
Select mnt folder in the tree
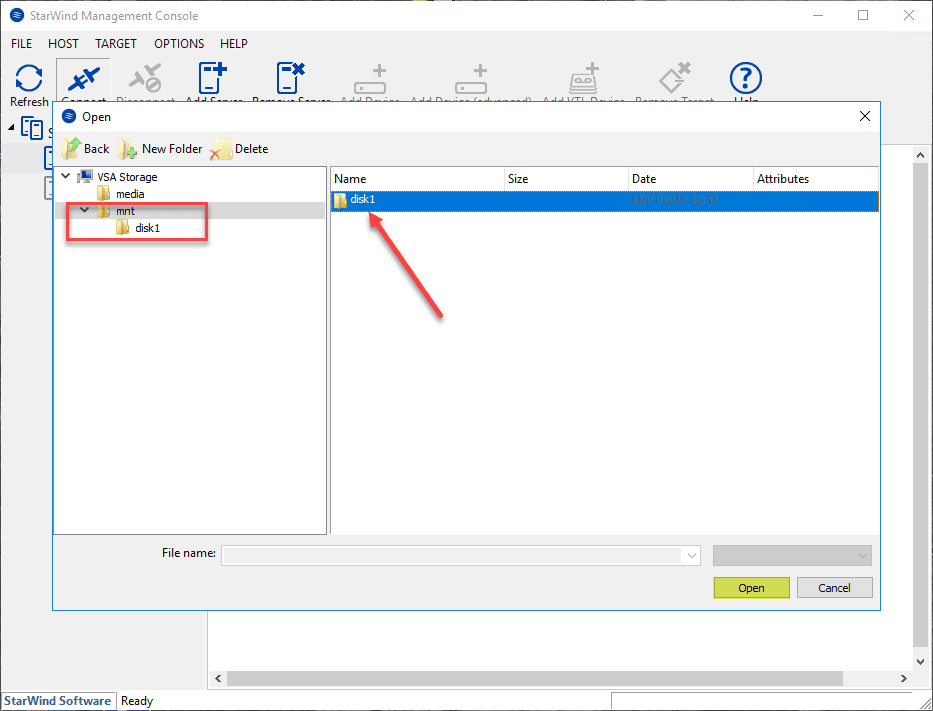[x=126, y=211]
